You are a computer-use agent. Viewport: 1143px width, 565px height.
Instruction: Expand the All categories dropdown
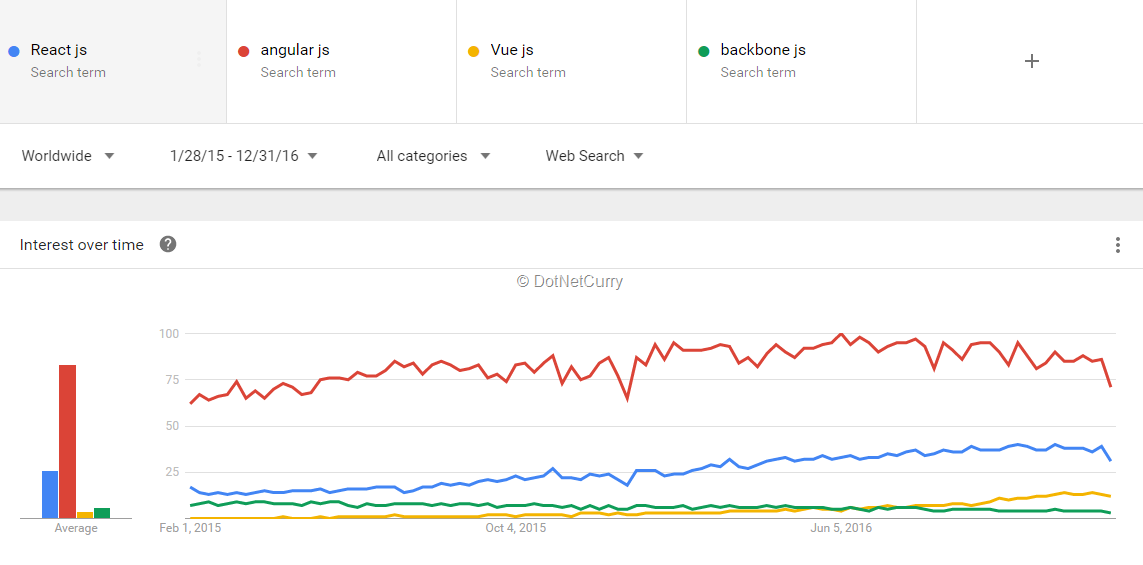433,155
